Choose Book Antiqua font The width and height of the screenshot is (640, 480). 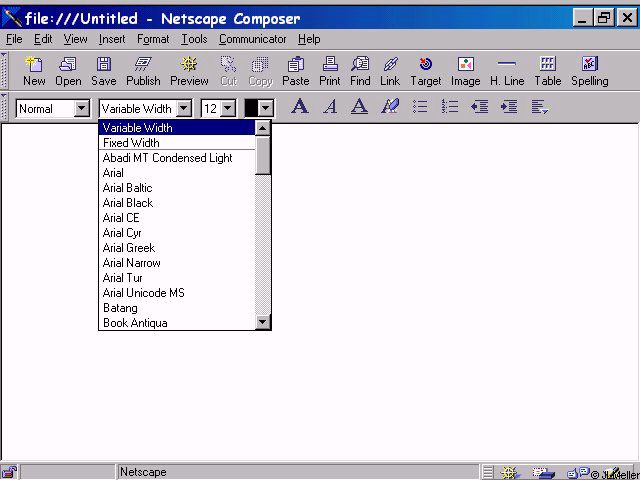tap(177, 323)
